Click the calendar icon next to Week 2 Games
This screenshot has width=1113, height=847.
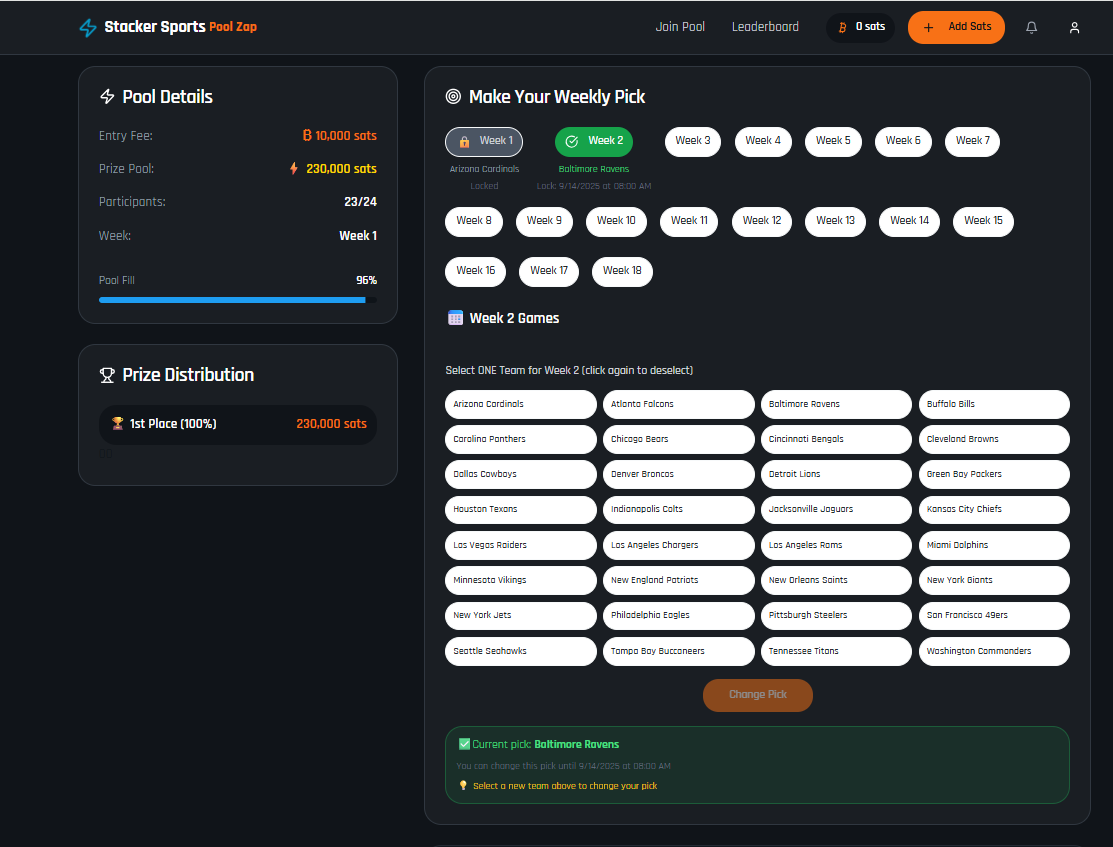point(456,318)
